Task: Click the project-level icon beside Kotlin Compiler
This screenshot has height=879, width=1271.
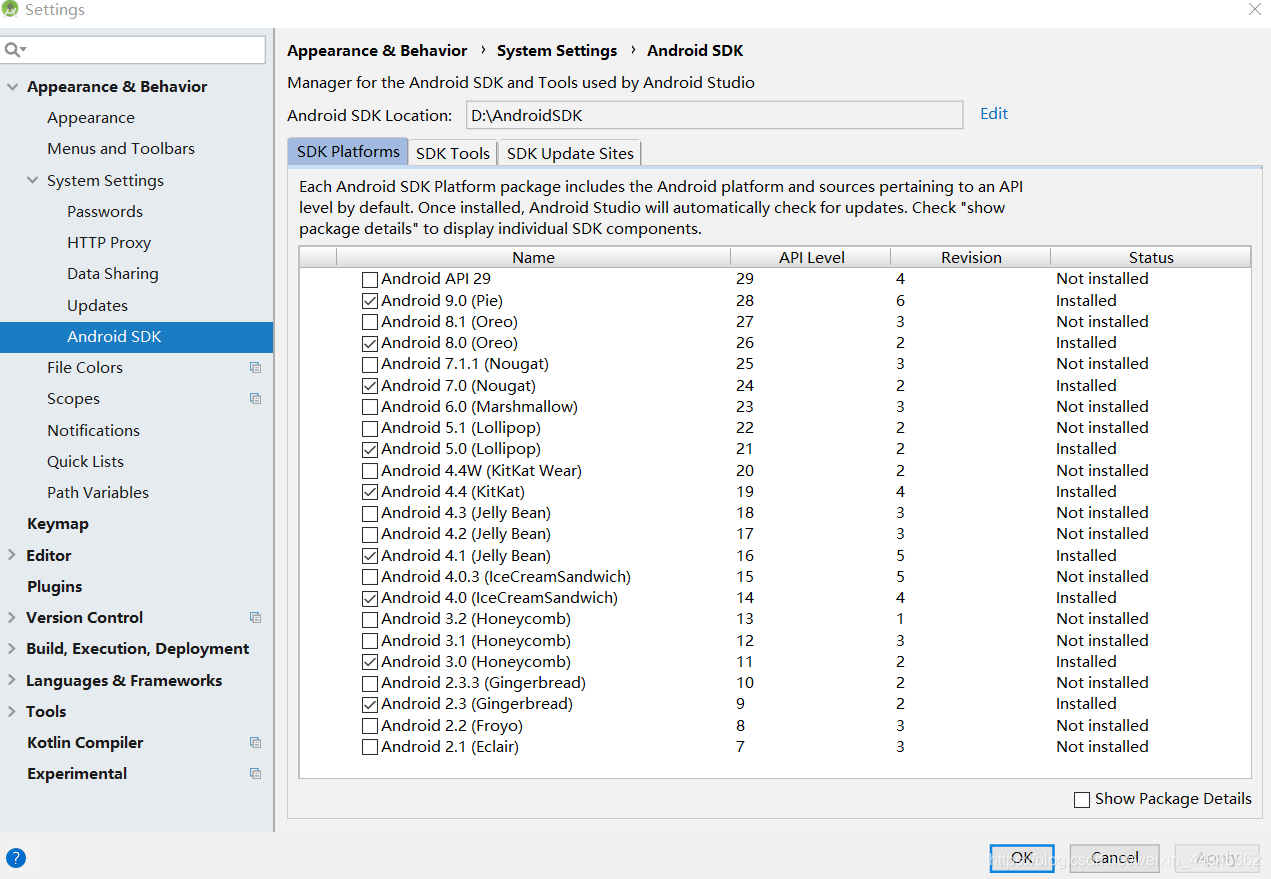Action: tap(255, 743)
